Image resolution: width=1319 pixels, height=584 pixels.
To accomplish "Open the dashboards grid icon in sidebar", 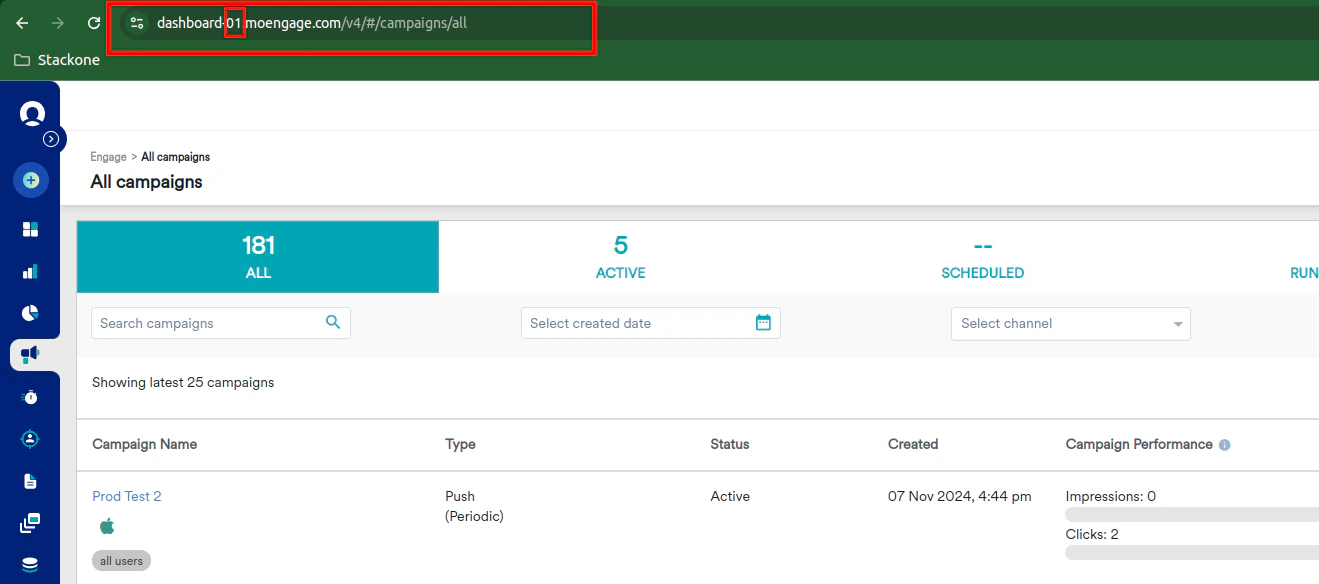I will [30, 230].
